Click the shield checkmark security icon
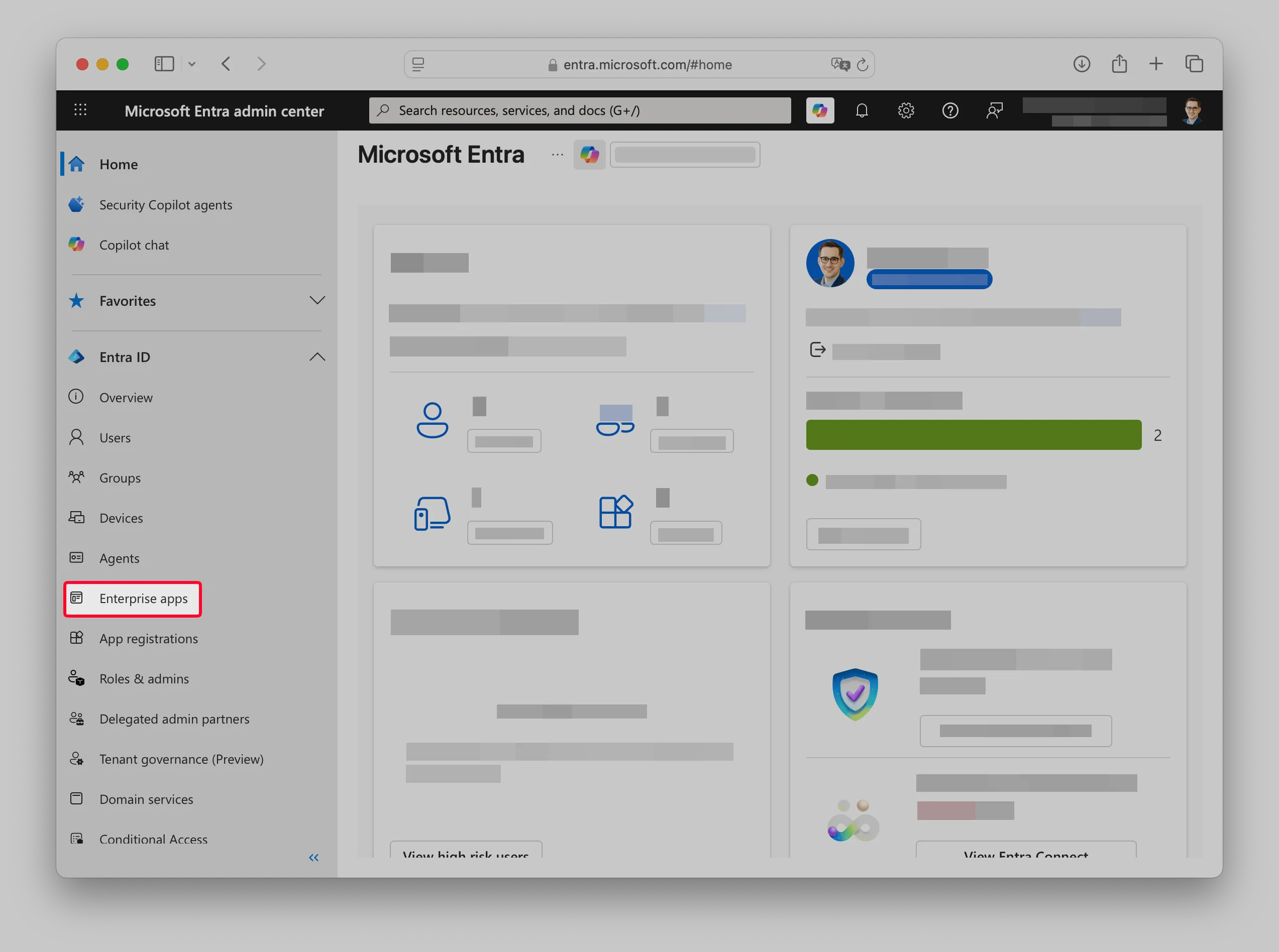This screenshot has height=952, width=1279. tap(855, 694)
